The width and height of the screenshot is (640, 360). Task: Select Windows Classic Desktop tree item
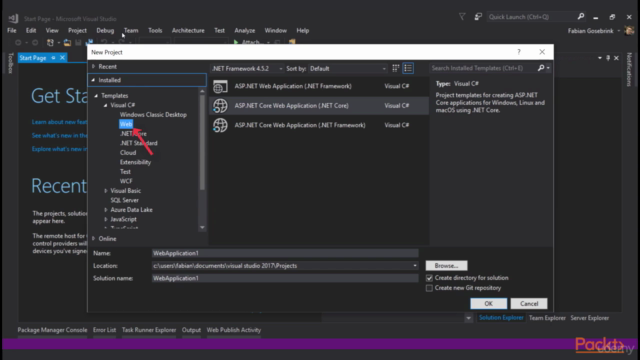[153, 115]
